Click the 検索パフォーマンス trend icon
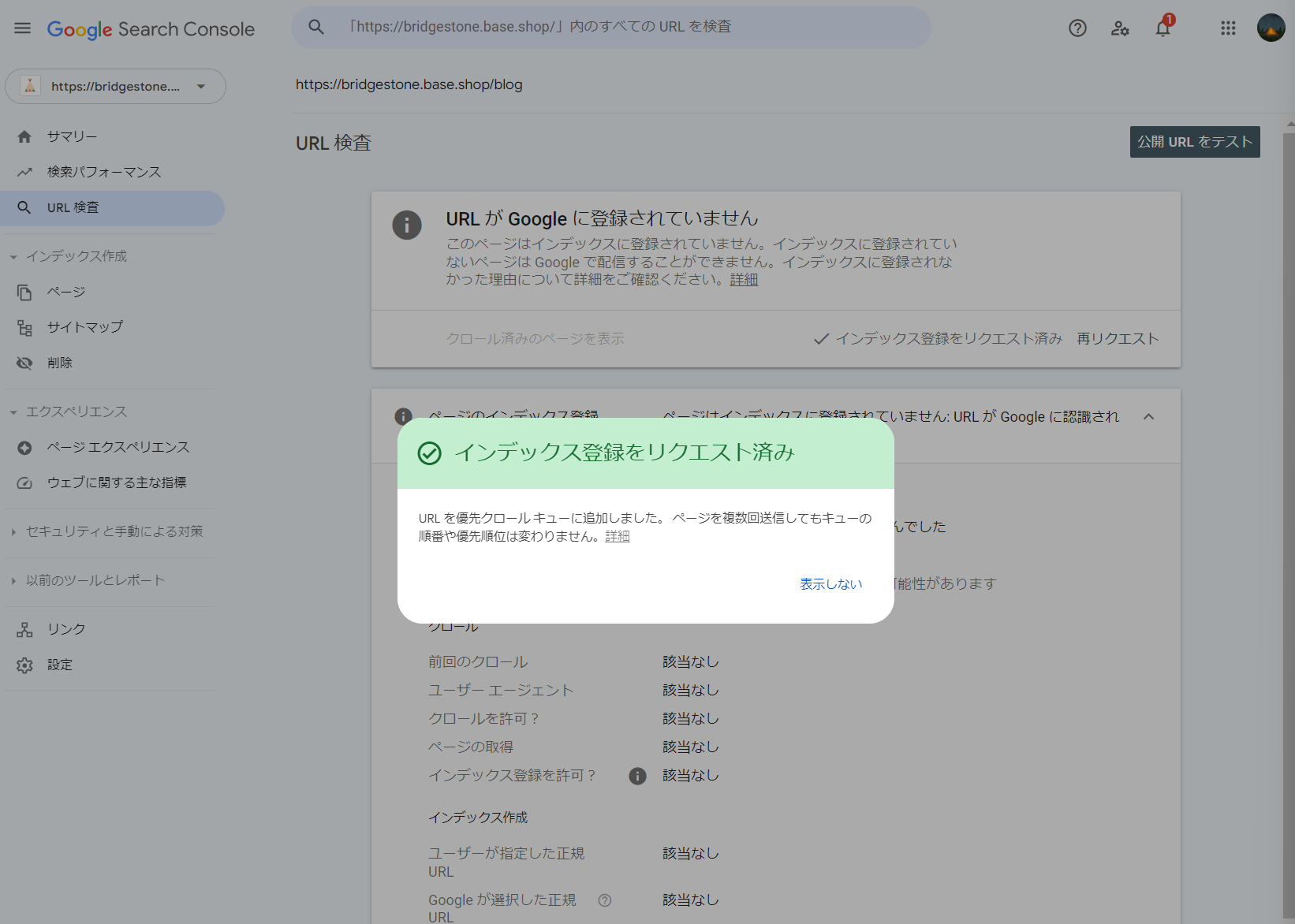The width and height of the screenshot is (1295, 924). coord(24,172)
